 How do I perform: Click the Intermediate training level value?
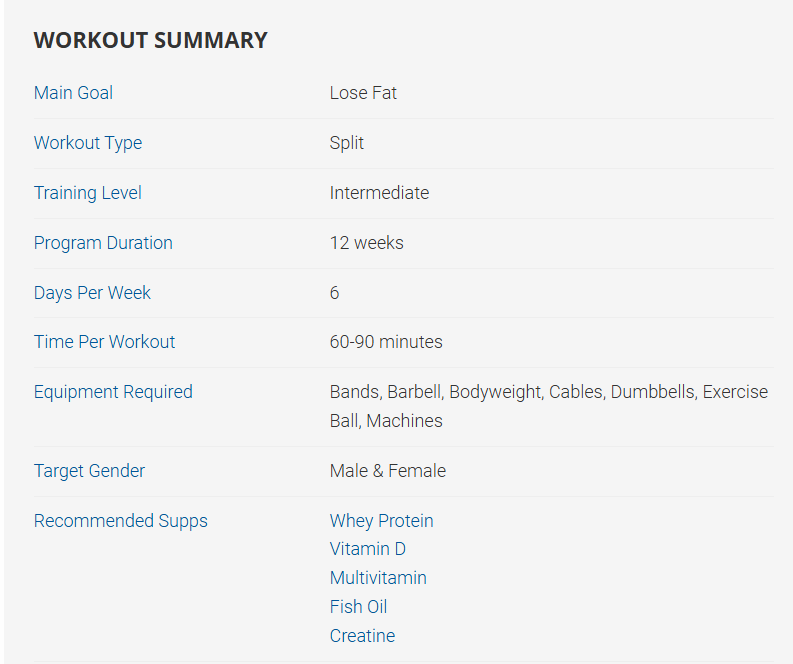click(x=379, y=193)
